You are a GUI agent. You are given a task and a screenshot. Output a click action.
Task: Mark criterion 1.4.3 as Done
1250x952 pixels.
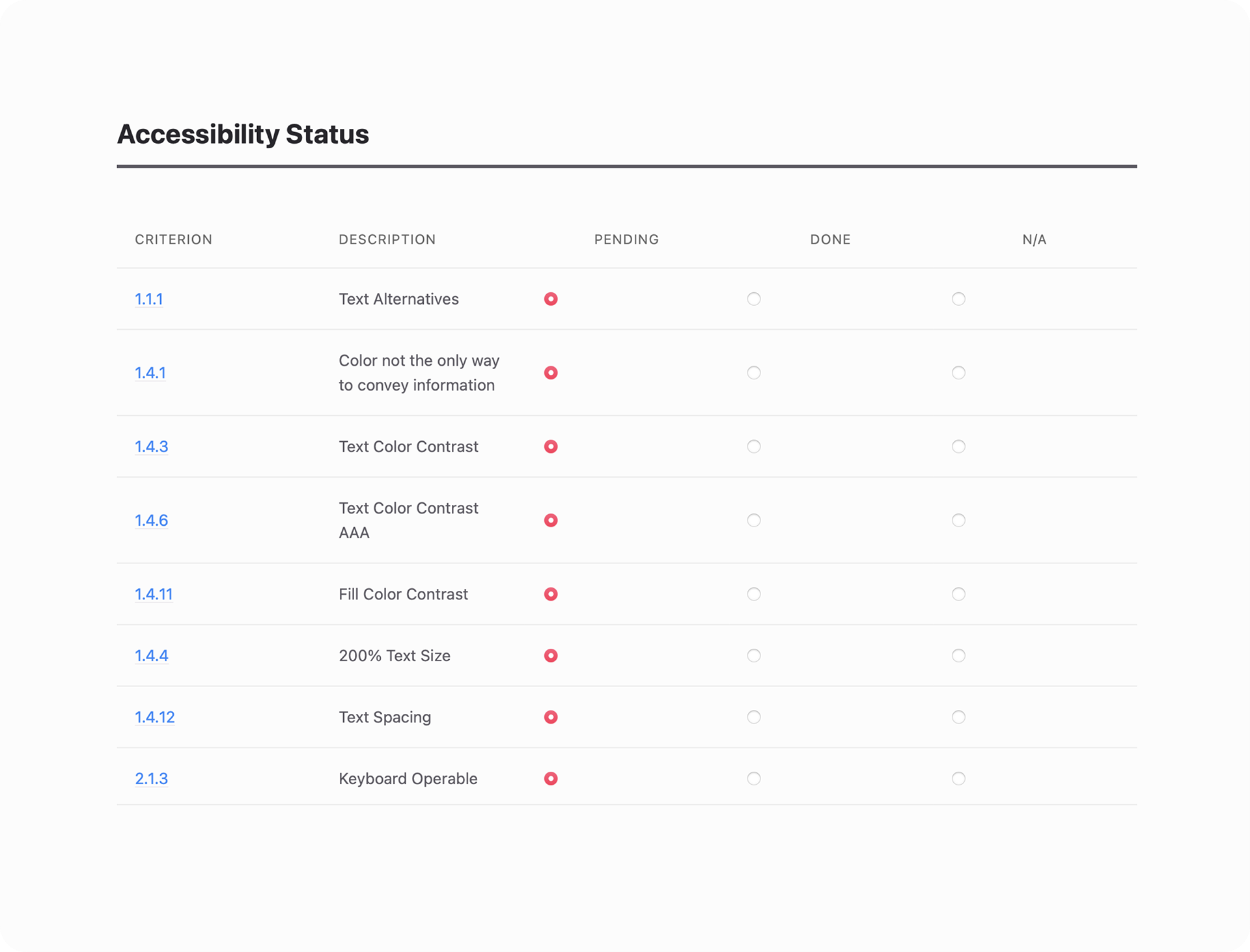point(754,446)
